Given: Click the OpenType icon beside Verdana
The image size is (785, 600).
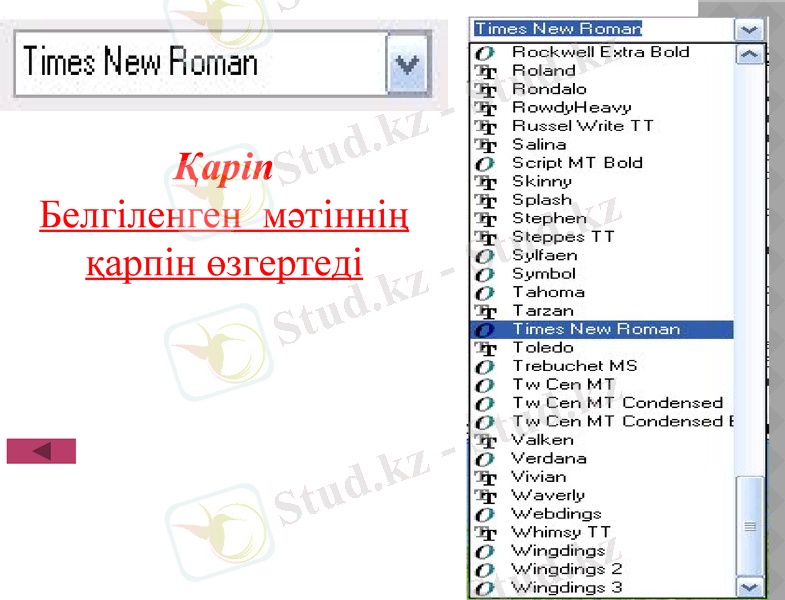Looking at the screenshot, I should coord(485,459).
